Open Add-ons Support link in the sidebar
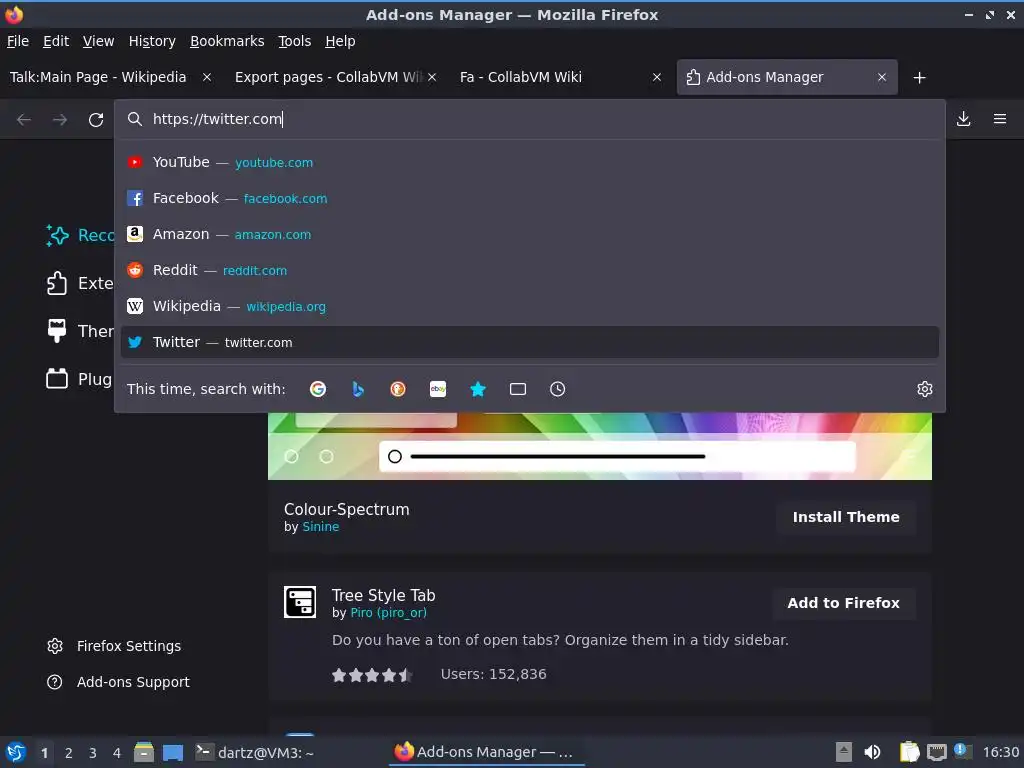Image resolution: width=1024 pixels, height=768 pixels. coord(133,682)
